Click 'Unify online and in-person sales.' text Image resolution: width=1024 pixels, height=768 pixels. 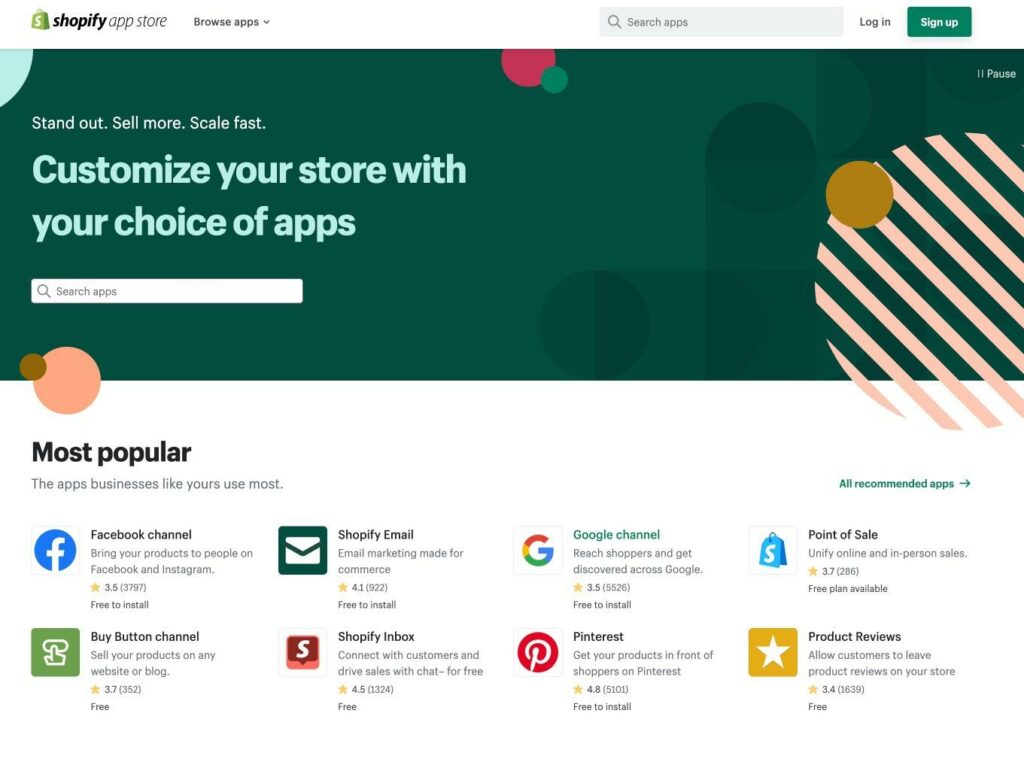coord(888,553)
